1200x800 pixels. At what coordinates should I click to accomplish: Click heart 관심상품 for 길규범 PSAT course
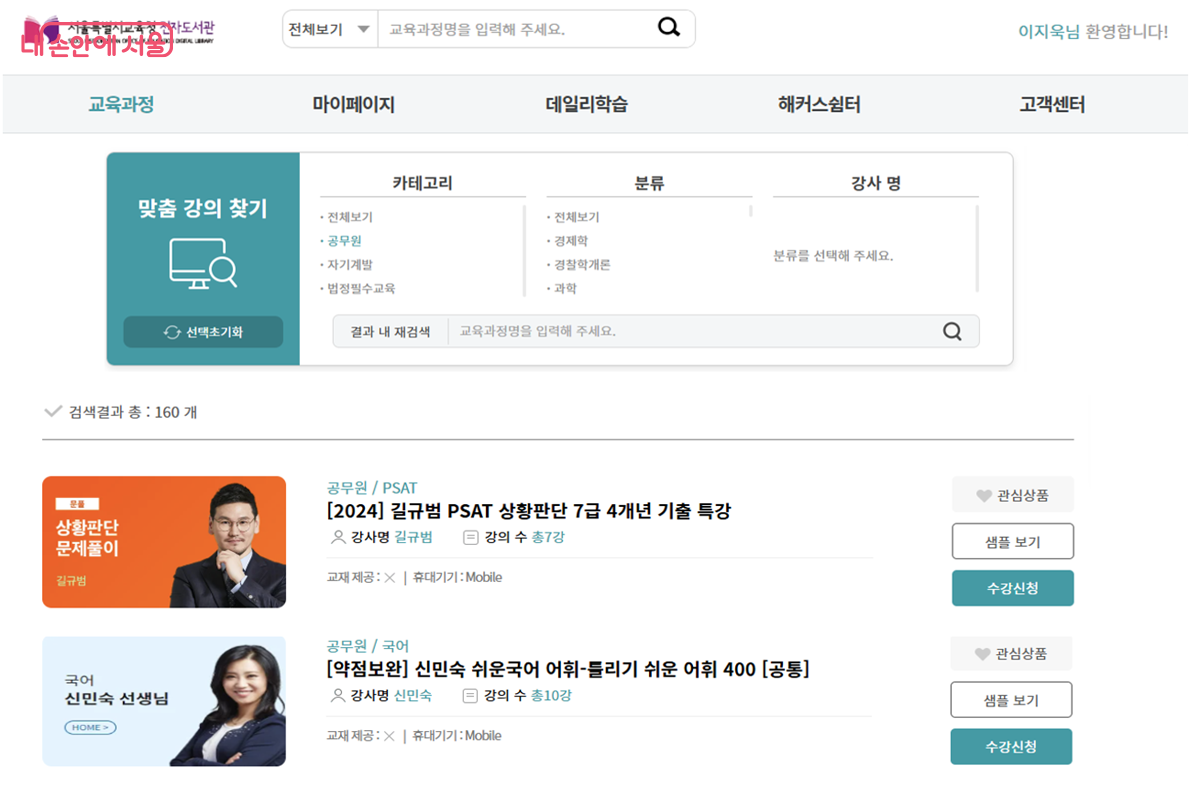pyautogui.click(x=1011, y=495)
